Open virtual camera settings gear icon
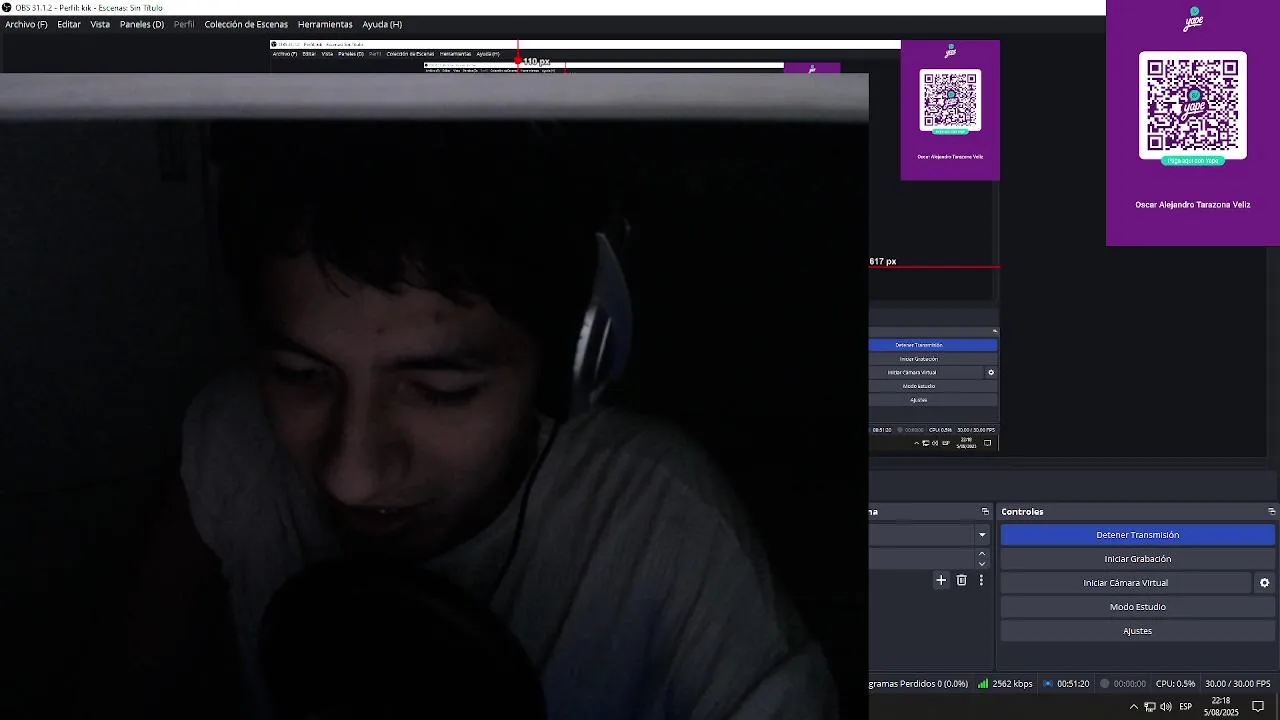This screenshot has height=720, width=1280. click(x=1264, y=583)
